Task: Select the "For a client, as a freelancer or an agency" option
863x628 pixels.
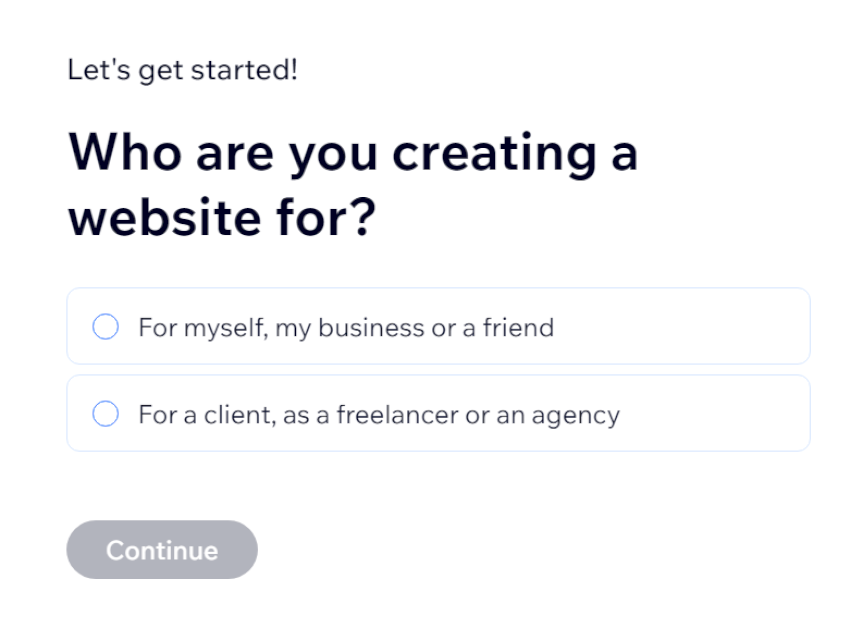Action: 437,413
